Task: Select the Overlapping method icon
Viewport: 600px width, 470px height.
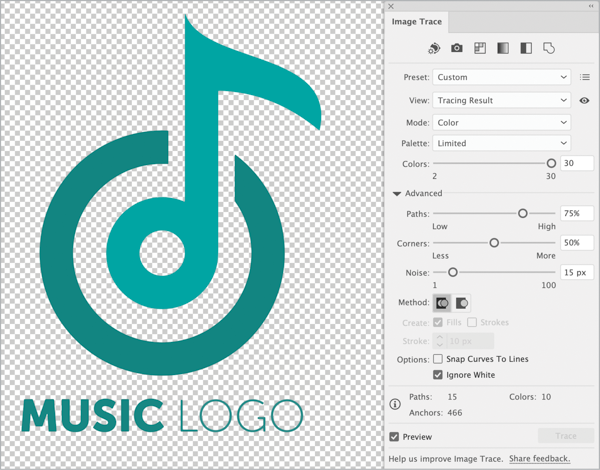Action: tap(461, 303)
